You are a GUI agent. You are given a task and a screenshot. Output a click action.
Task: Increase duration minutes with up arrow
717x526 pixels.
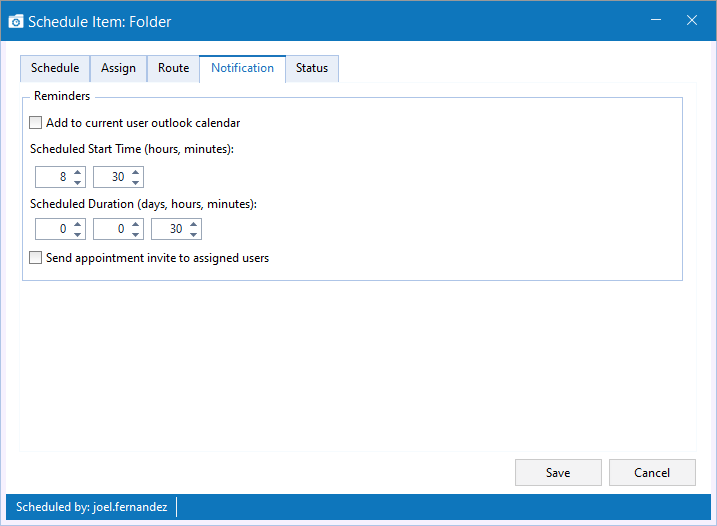(194, 224)
